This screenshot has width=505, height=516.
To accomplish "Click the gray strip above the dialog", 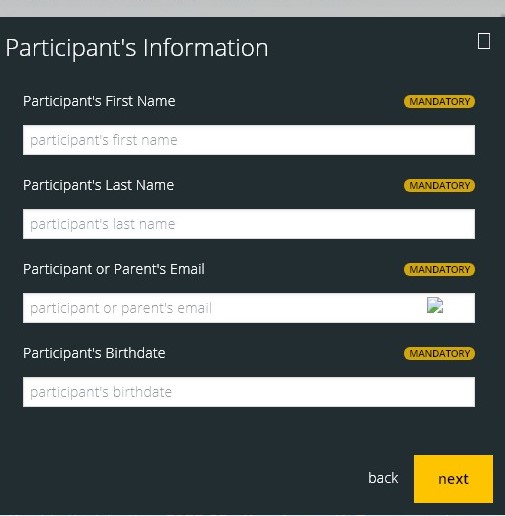I will [252, 8].
